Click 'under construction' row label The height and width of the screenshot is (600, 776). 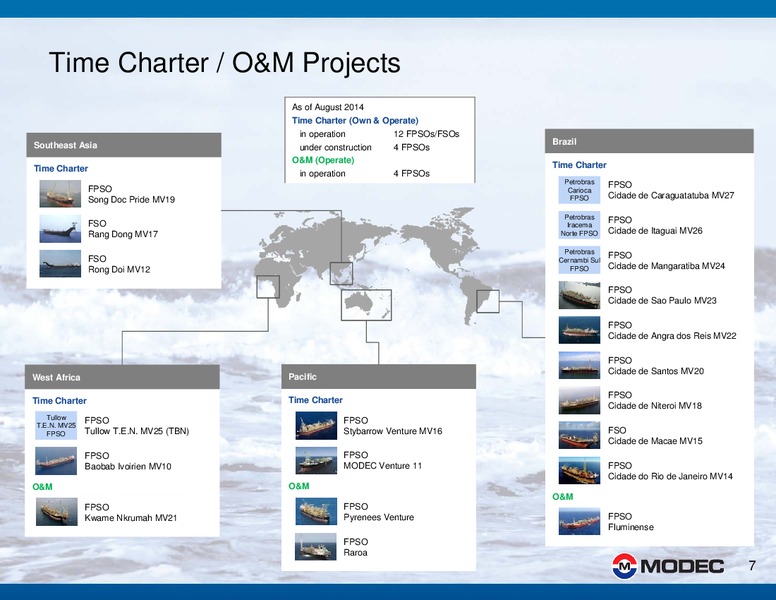click(x=335, y=147)
